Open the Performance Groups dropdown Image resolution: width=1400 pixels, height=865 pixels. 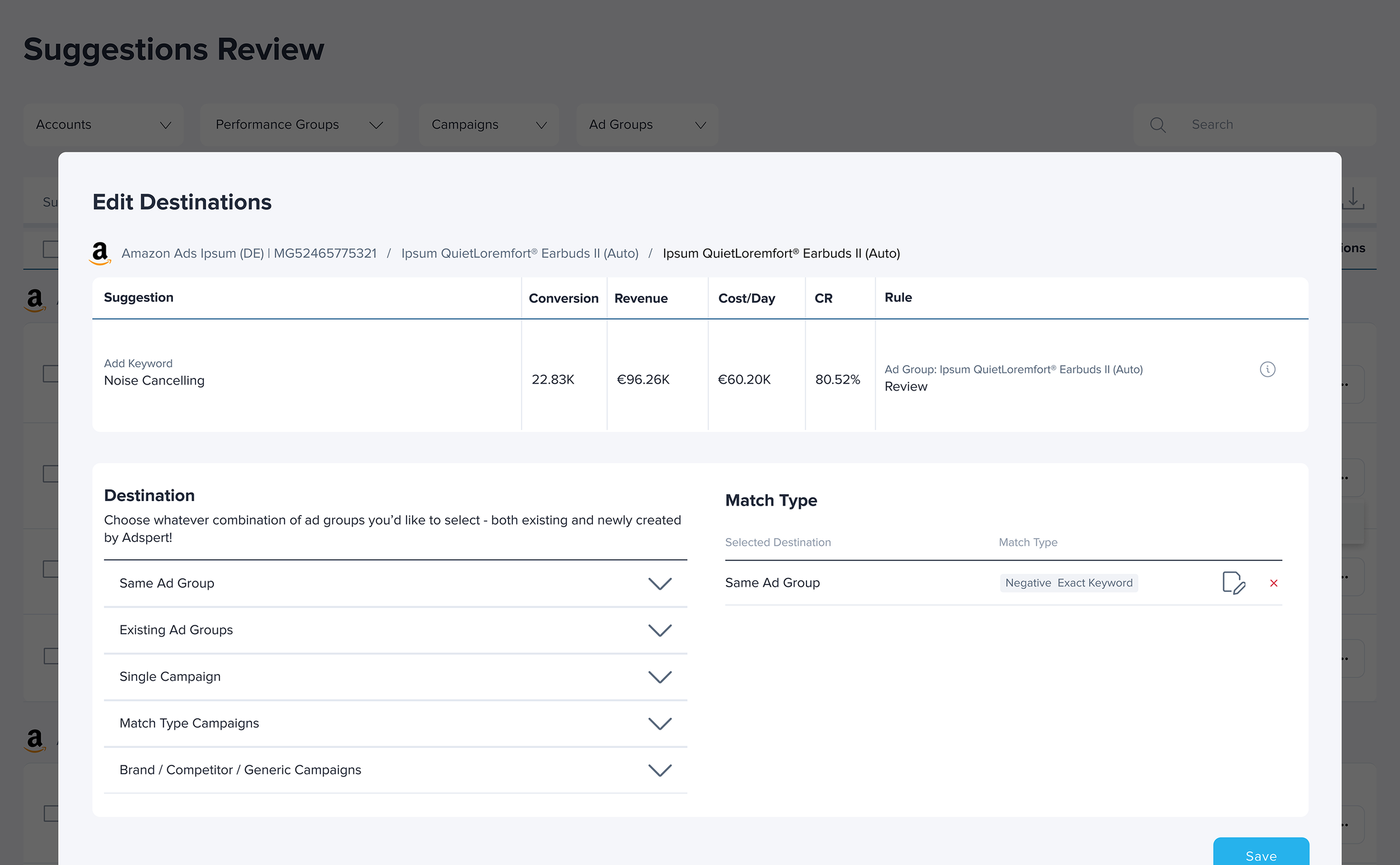pyautogui.click(x=298, y=125)
